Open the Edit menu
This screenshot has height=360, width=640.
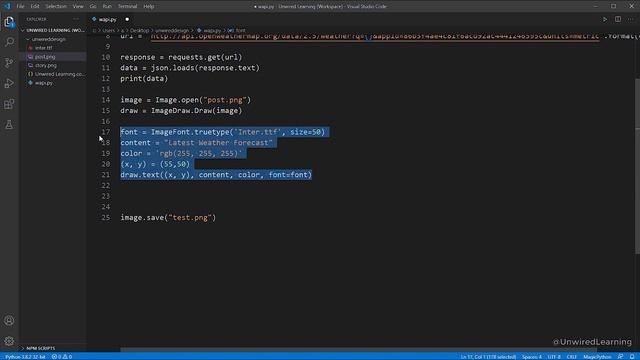point(35,7)
